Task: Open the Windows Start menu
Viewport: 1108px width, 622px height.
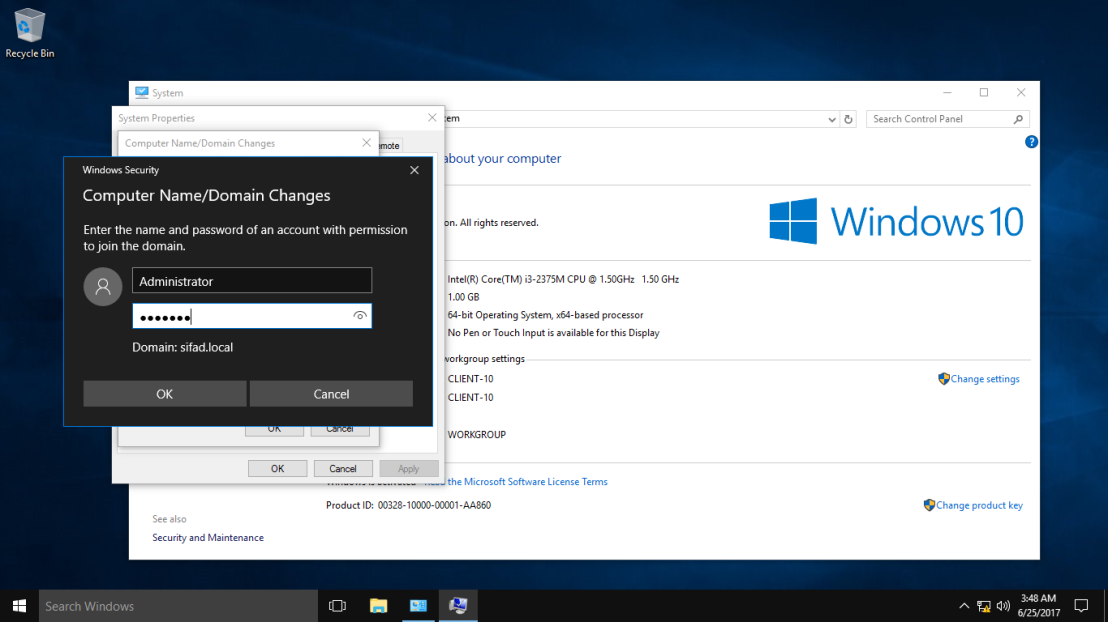Action: coord(19,606)
